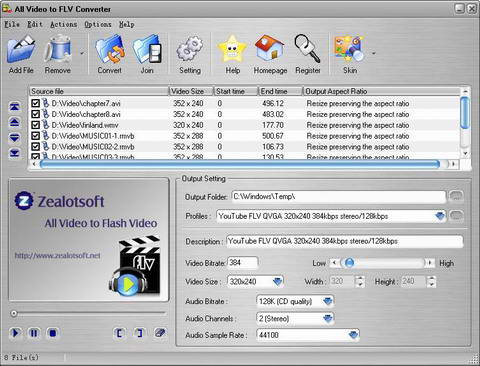Click the quality slider right arrow

[x=430, y=263]
